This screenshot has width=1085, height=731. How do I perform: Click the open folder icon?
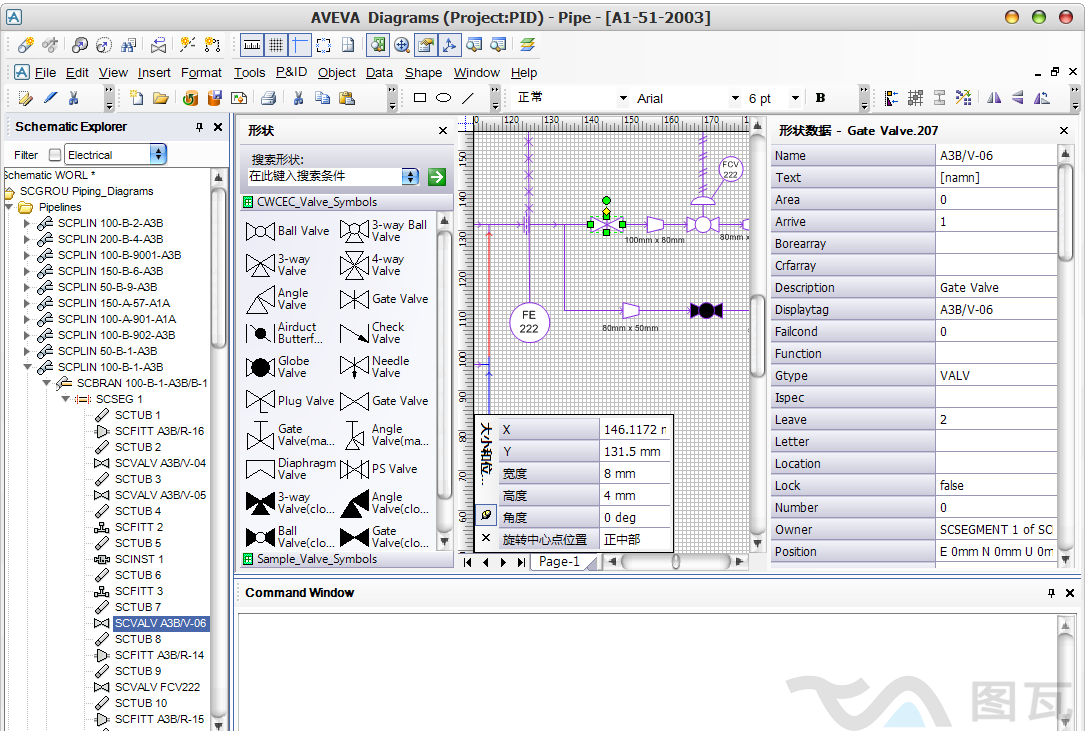click(161, 98)
